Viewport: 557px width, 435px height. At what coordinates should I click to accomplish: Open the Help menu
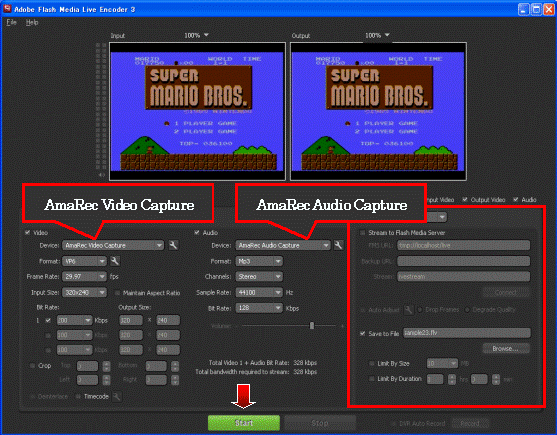click(x=32, y=22)
